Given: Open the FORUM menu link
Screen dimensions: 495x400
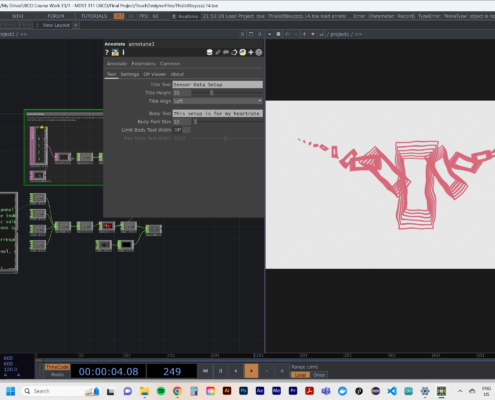Looking at the screenshot, I should pos(56,16).
